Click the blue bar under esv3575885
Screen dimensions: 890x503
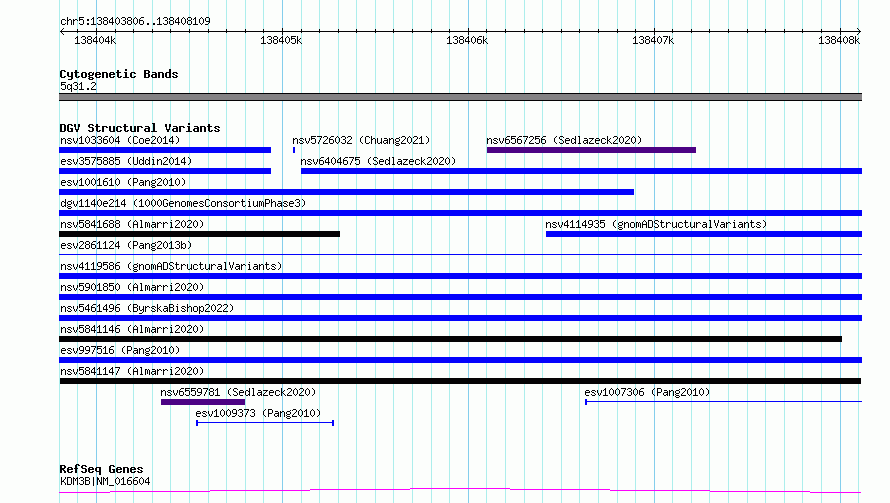165,171
